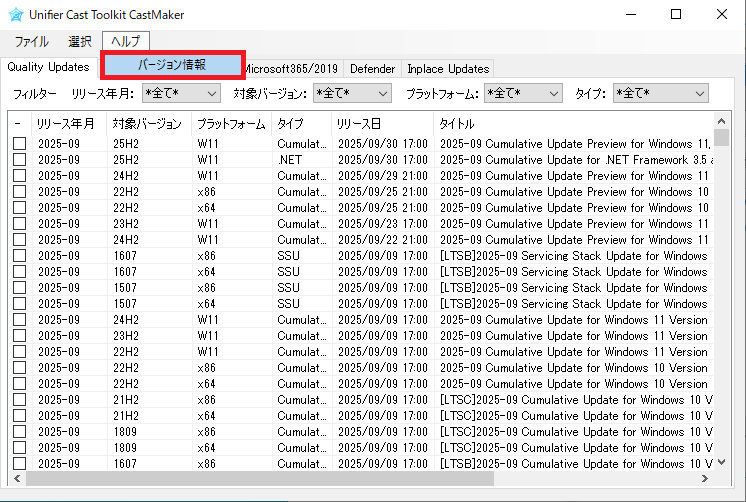The width and height of the screenshot is (746, 502).
Task: Switch to the Defender tab
Action: pyautogui.click(x=373, y=69)
